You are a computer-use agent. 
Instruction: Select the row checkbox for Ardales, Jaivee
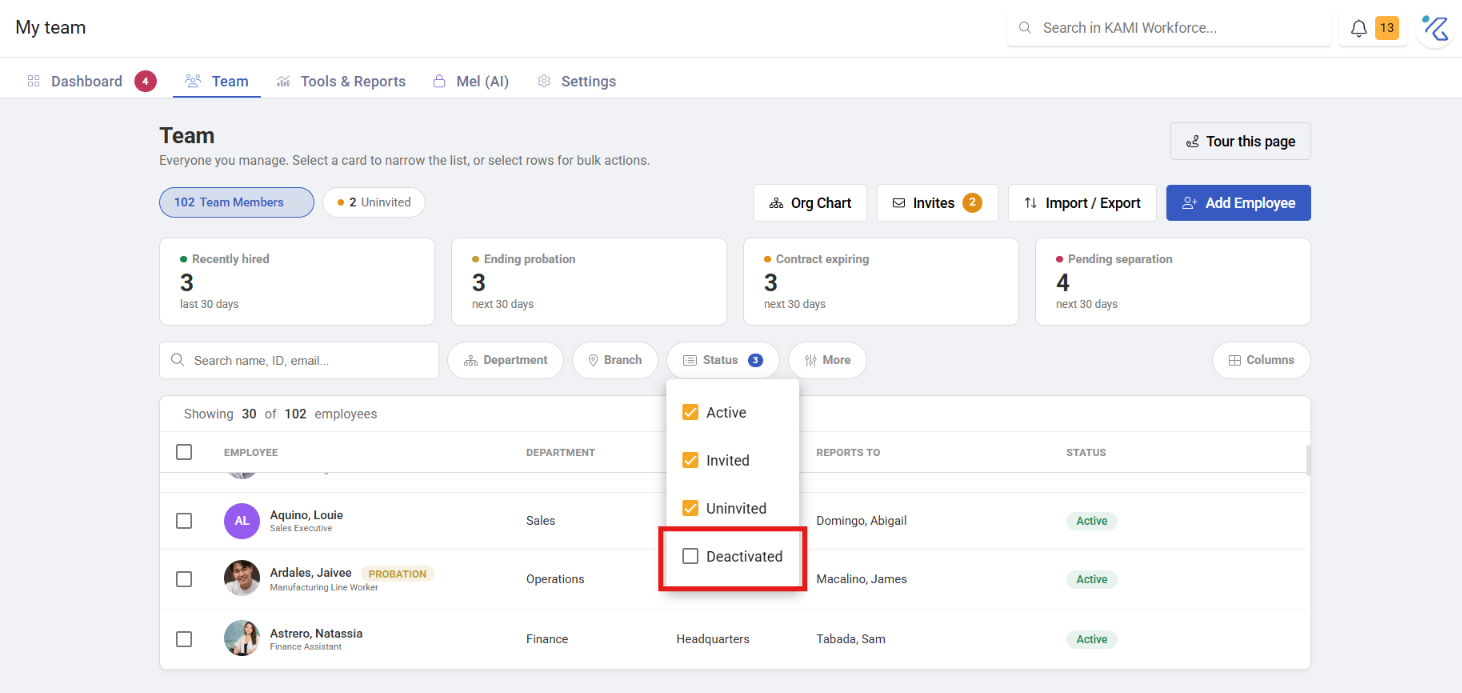(x=184, y=579)
